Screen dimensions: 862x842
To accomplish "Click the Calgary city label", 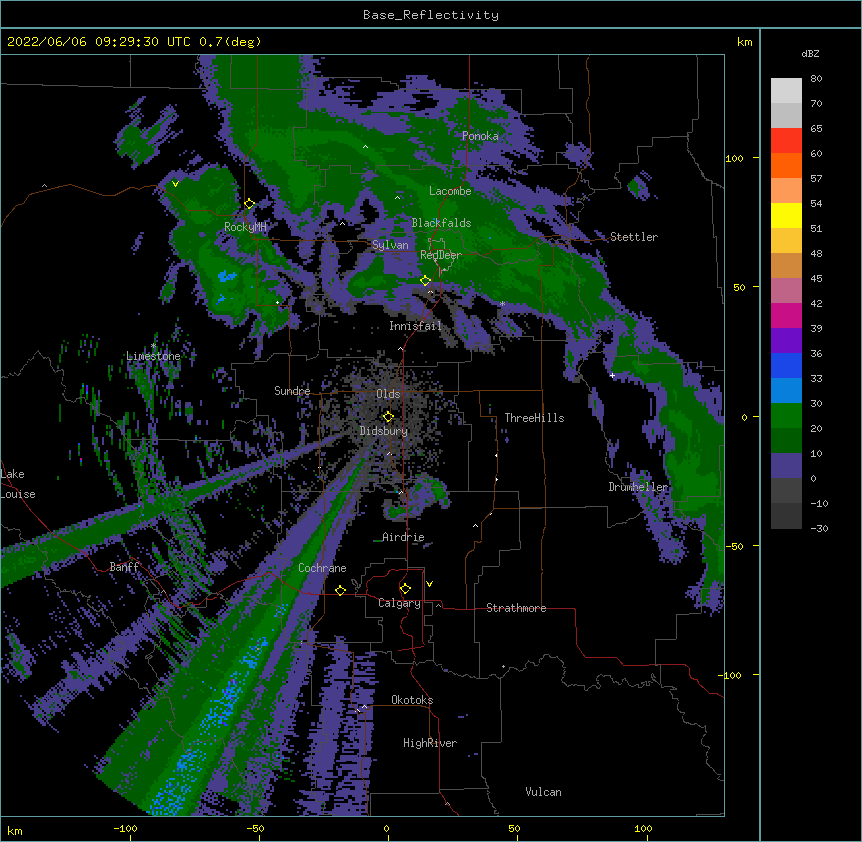I will tap(399, 603).
